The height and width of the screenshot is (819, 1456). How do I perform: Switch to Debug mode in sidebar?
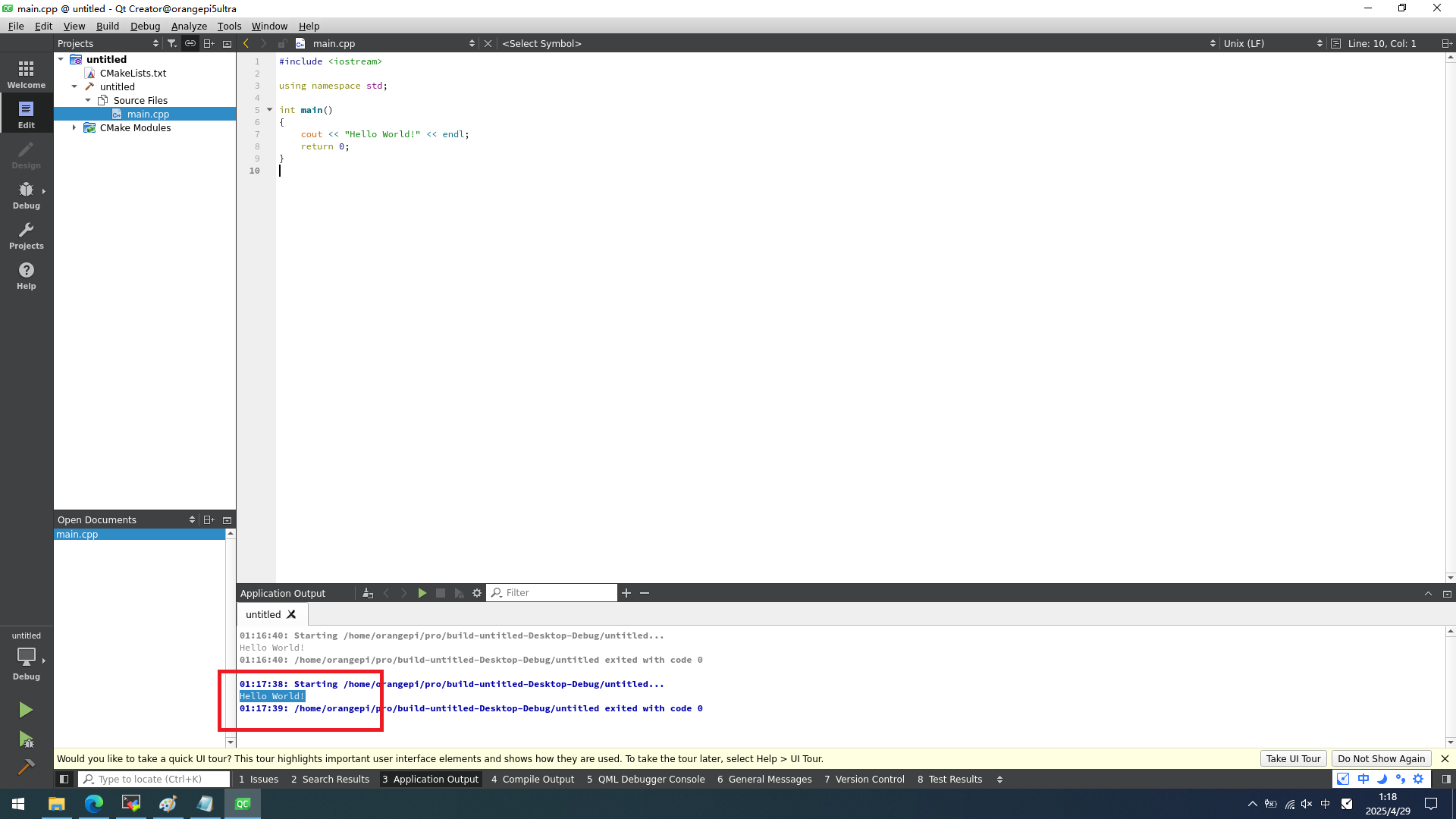(x=26, y=195)
